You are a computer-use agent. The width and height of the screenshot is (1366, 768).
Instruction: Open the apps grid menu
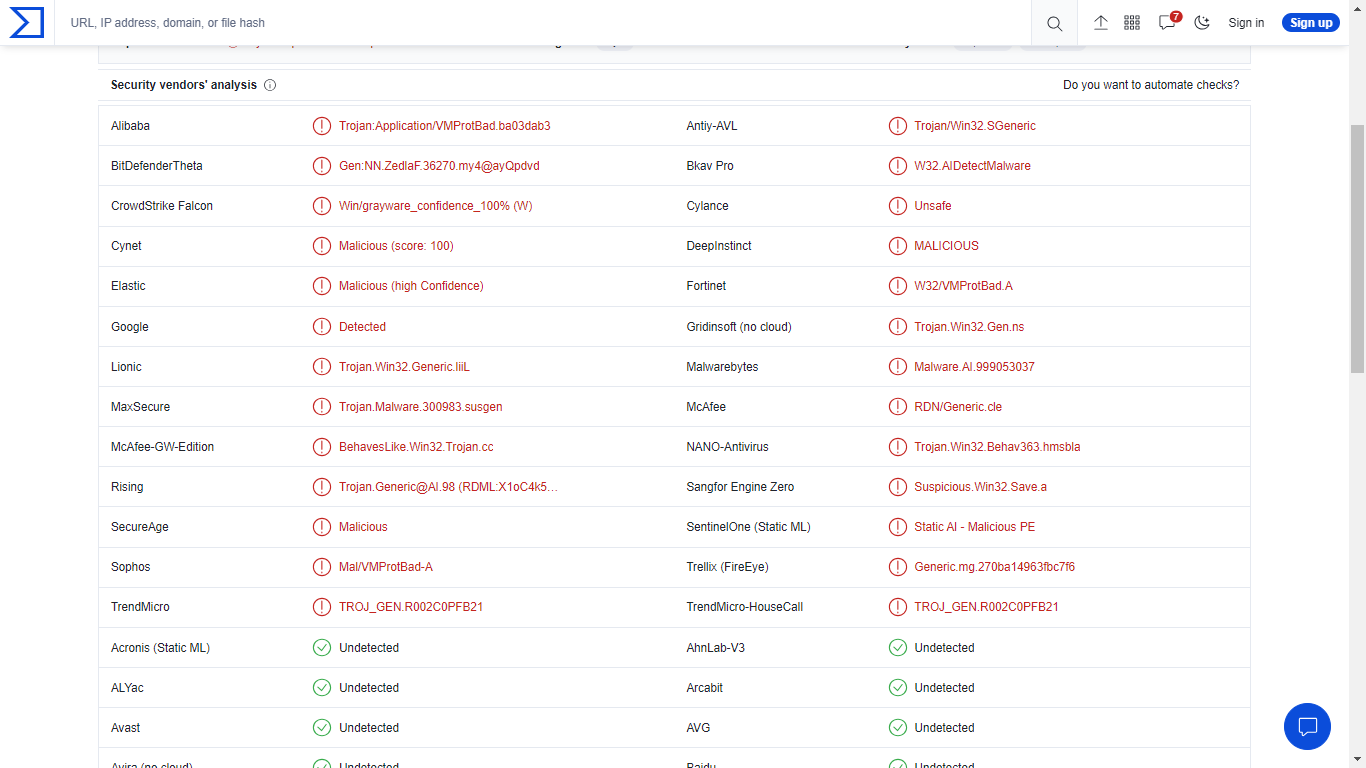1132,23
